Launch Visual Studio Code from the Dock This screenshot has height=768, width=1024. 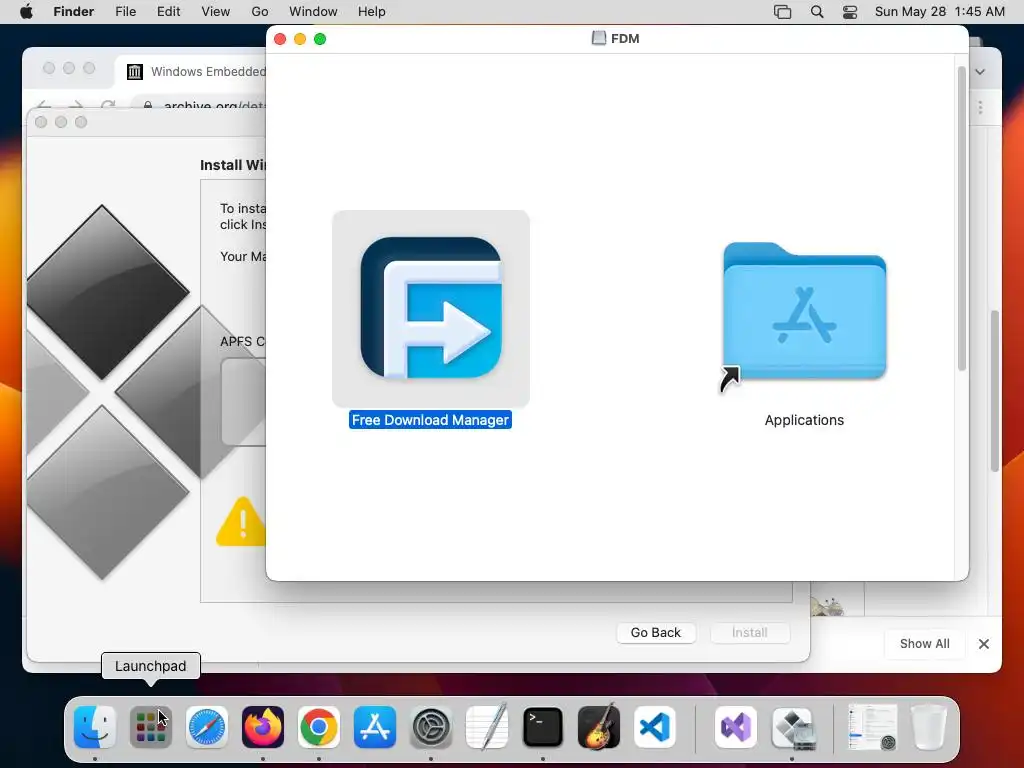coord(655,727)
